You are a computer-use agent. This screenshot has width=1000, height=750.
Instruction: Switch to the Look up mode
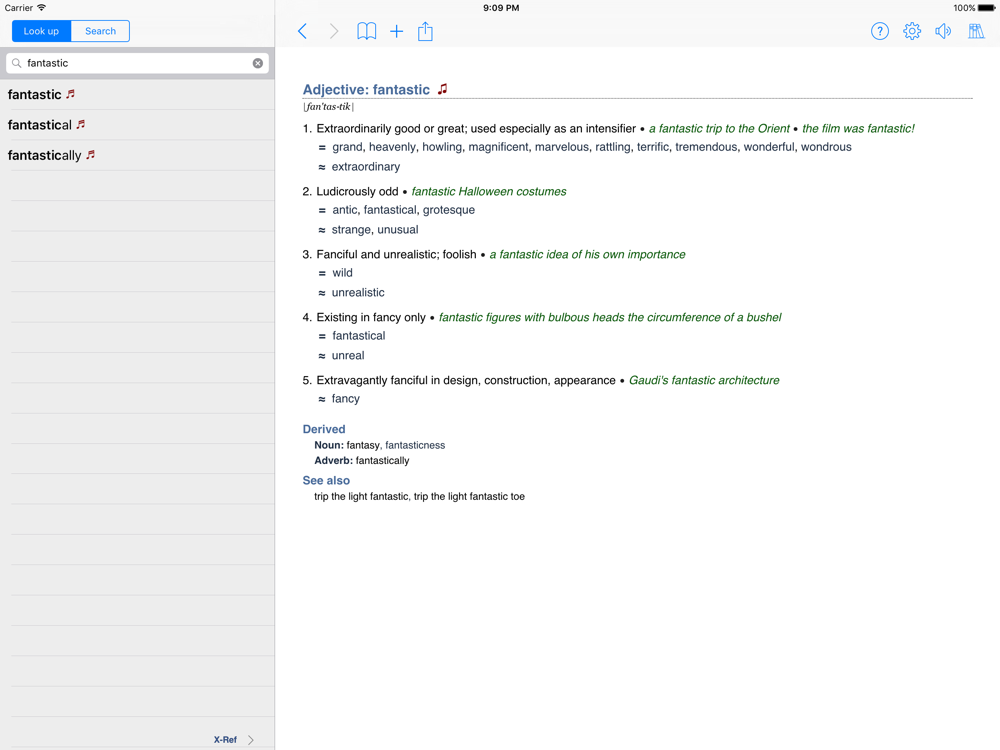pyautogui.click(x=41, y=31)
